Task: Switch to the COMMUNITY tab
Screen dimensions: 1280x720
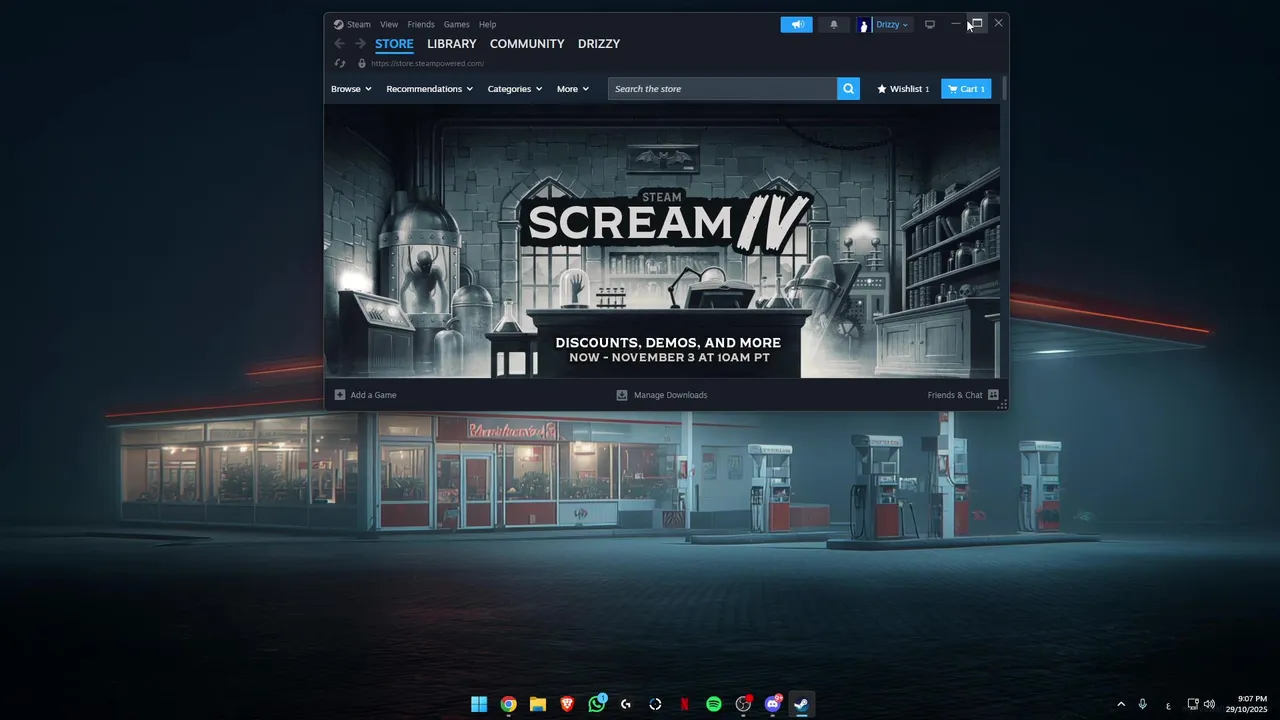Action: [x=527, y=44]
